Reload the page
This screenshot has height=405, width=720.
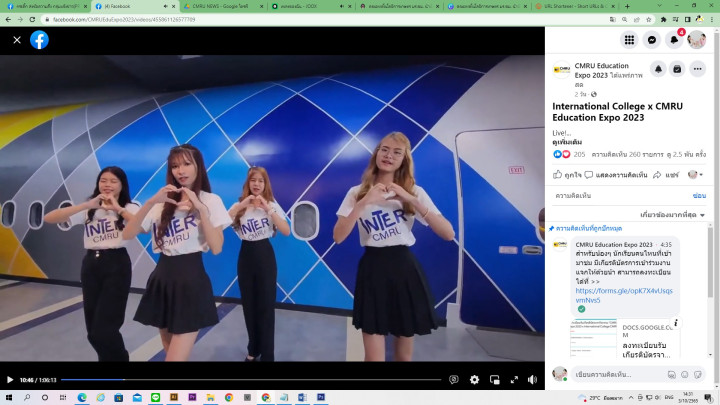32,20
